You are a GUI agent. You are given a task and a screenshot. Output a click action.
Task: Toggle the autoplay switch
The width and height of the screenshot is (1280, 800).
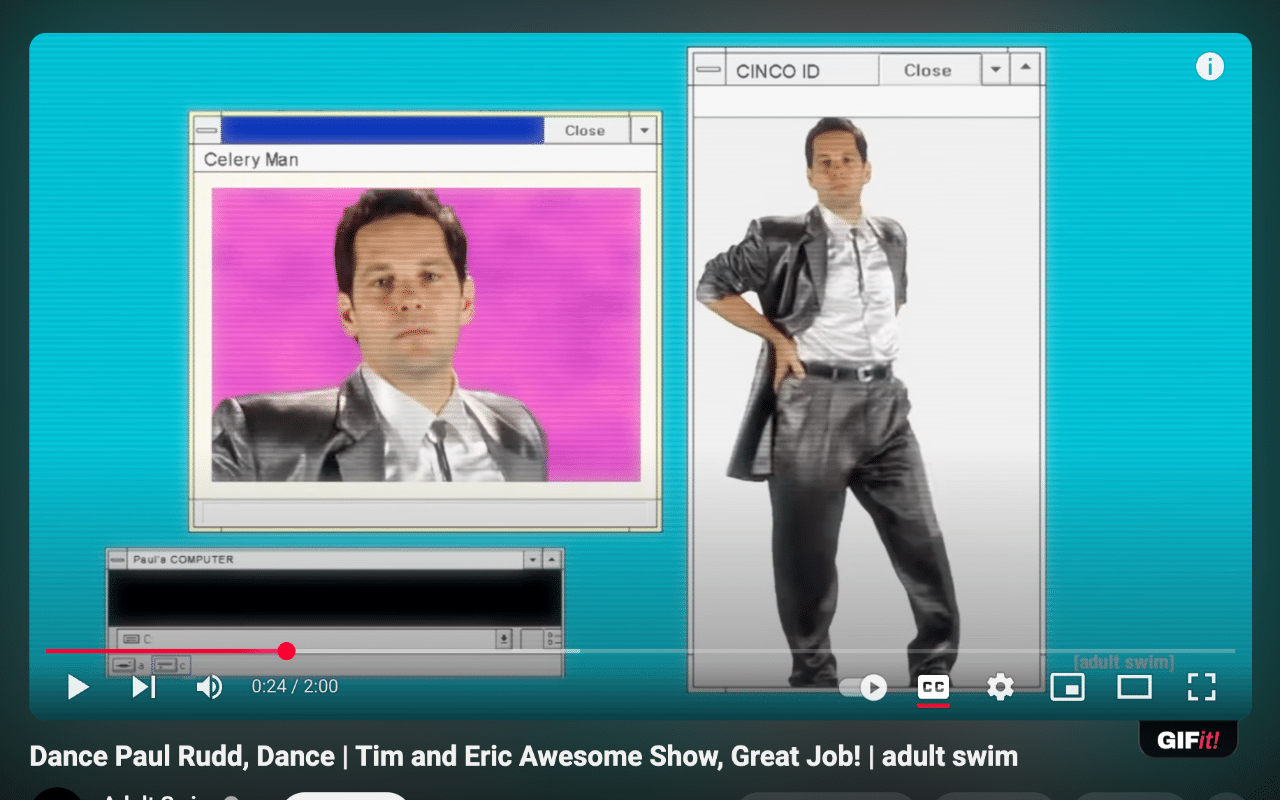(863, 687)
